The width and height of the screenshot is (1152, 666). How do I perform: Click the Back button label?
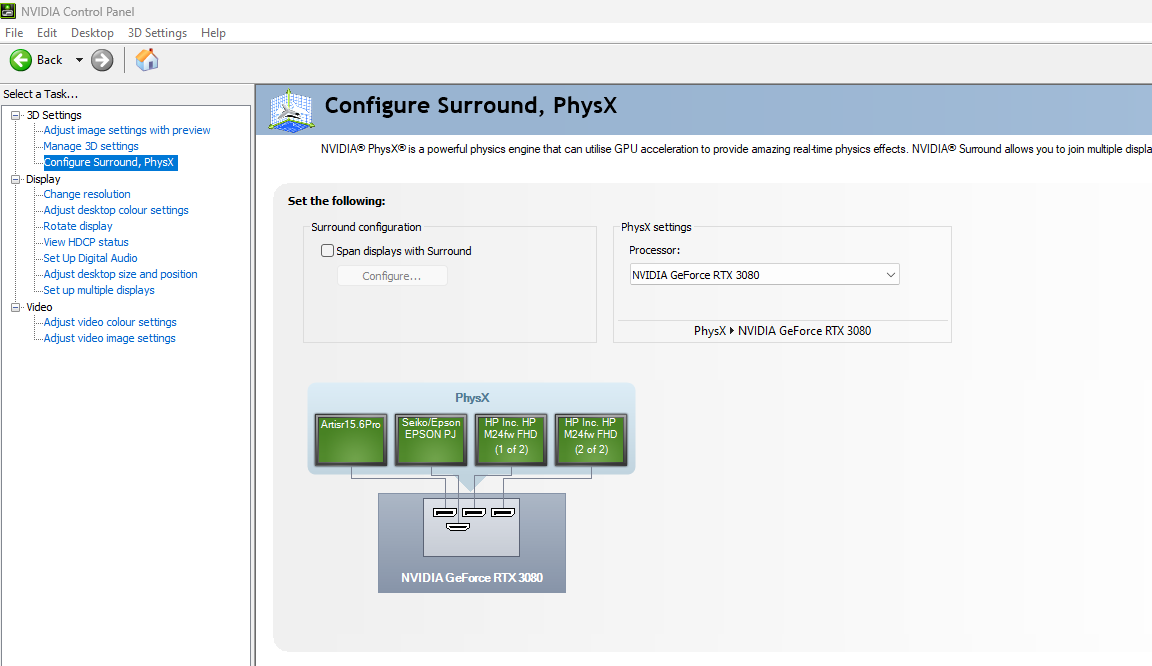point(49,60)
